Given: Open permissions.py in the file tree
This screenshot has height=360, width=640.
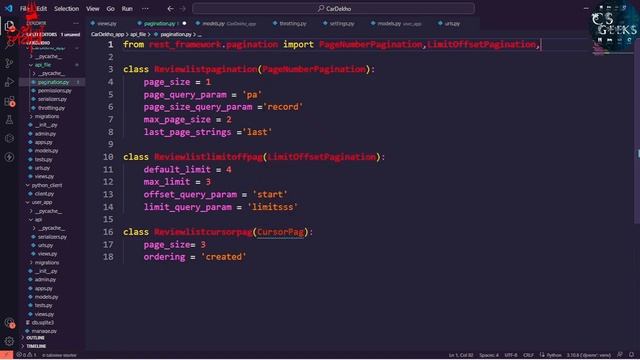Looking at the screenshot, I should pos(54,91).
